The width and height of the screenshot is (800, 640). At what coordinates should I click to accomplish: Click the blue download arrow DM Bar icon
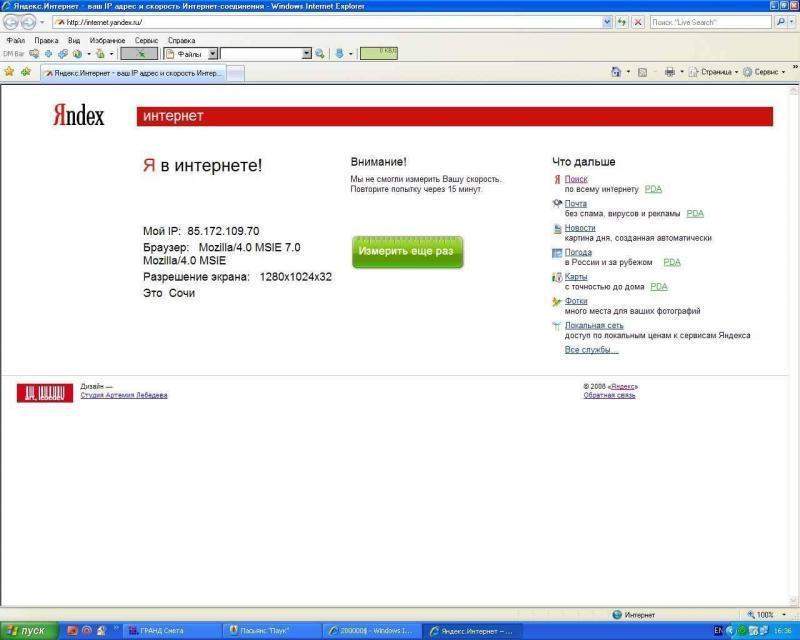click(339, 54)
